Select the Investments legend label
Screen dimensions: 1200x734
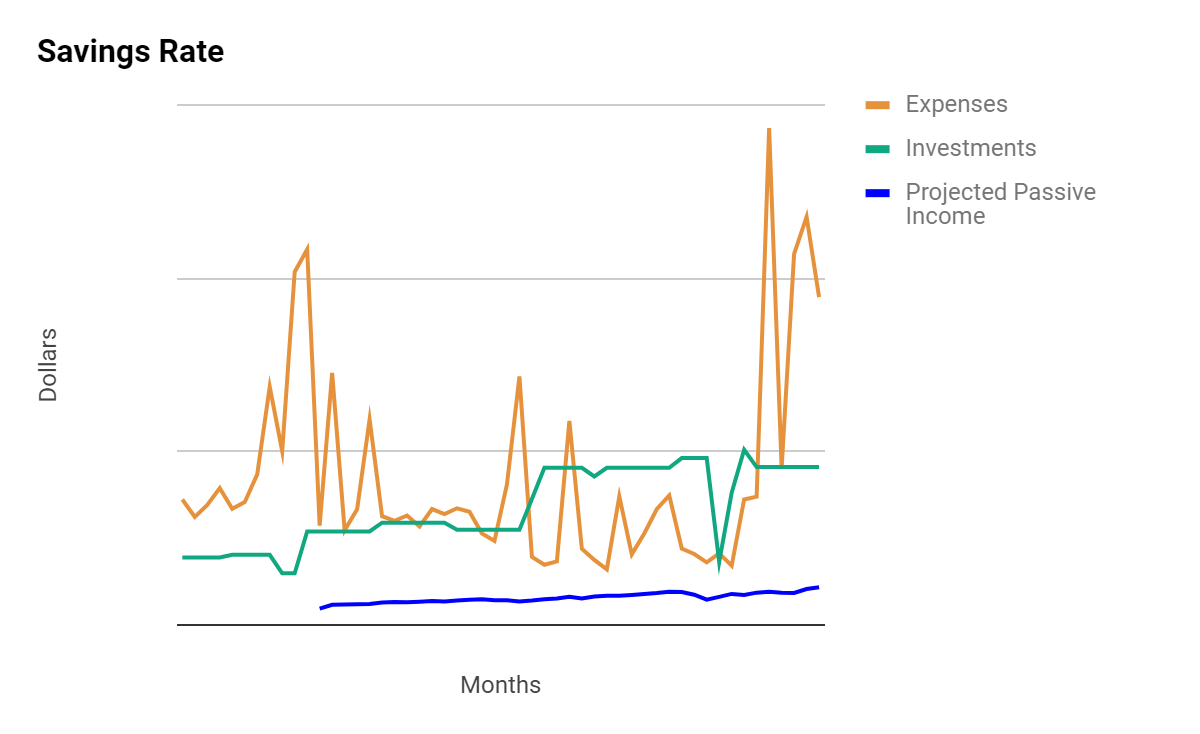click(970, 148)
